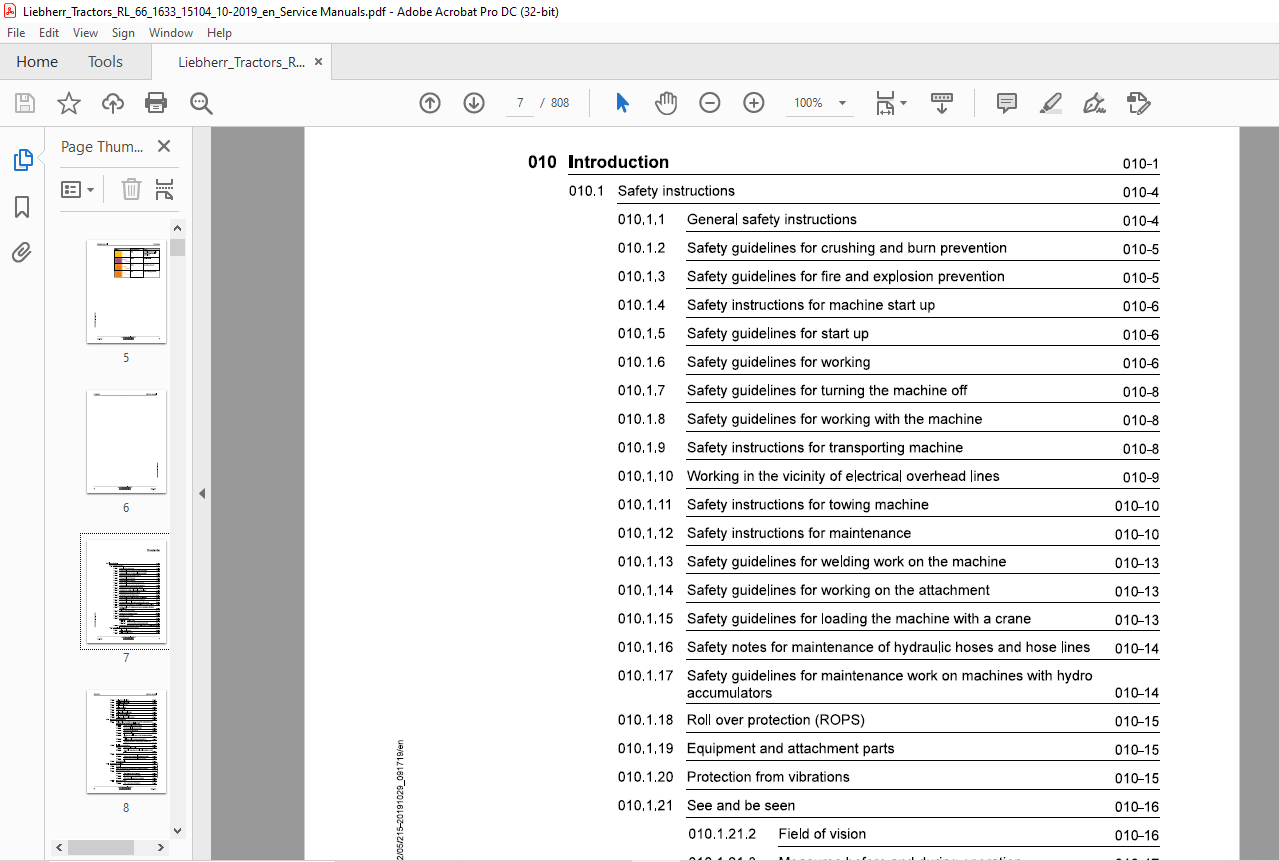This screenshot has height=862, width=1279.
Task: Switch to the Home tab
Action: 37,62
